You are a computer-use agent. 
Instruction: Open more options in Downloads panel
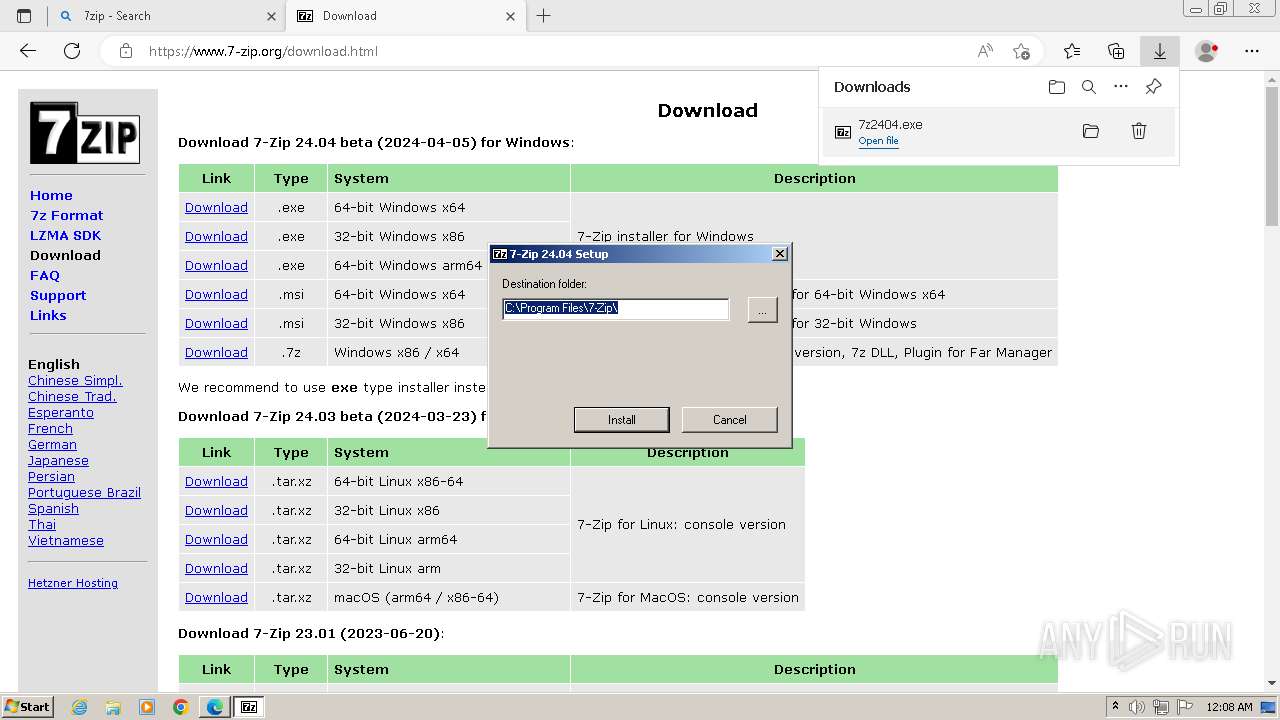(1121, 87)
